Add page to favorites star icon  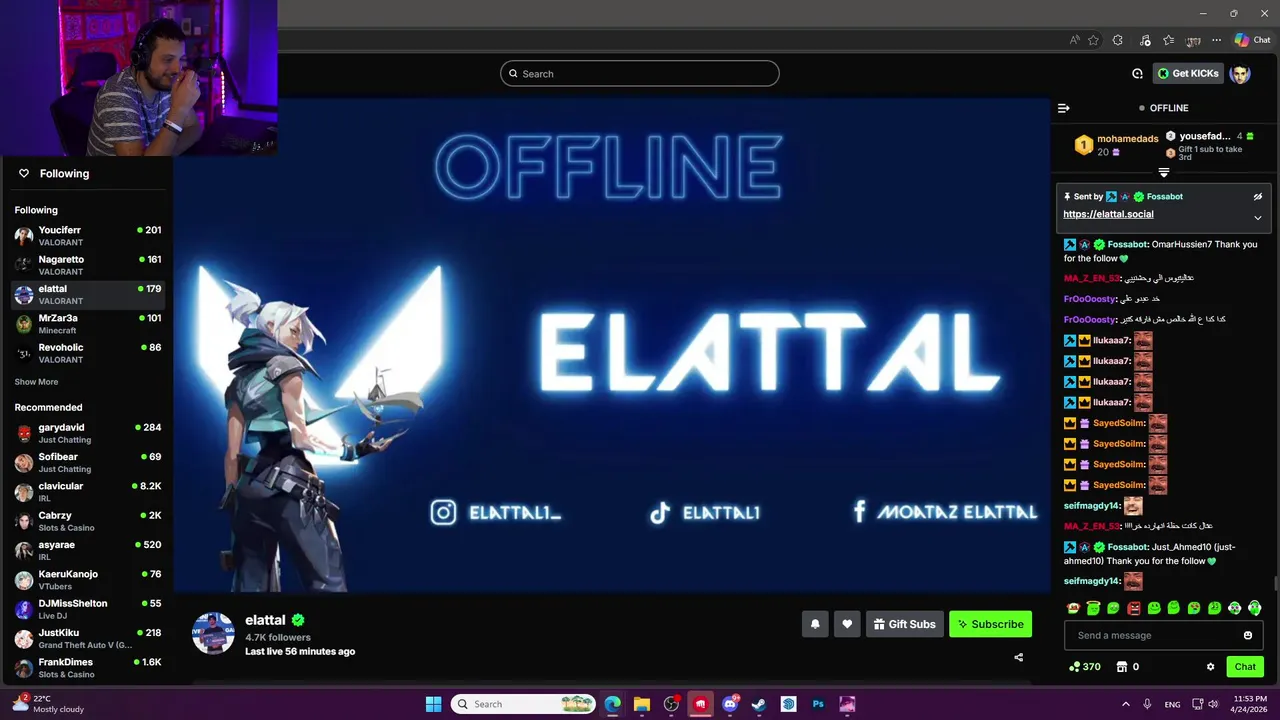click(1093, 40)
